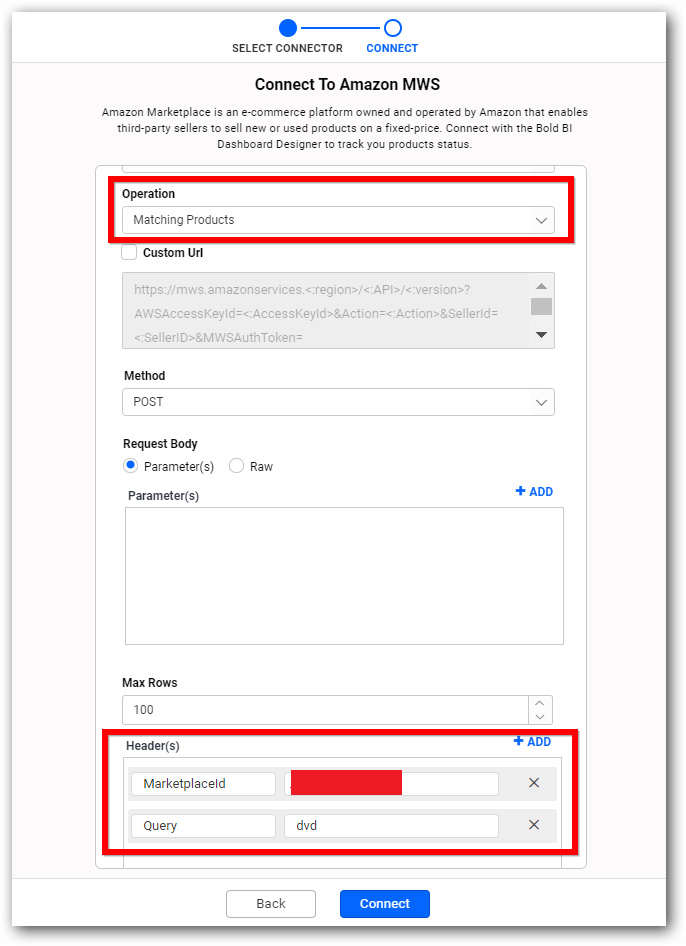This screenshot has height=946, width=686.
Task: Add a new request body parameter
Action: [x=534, y=492]
